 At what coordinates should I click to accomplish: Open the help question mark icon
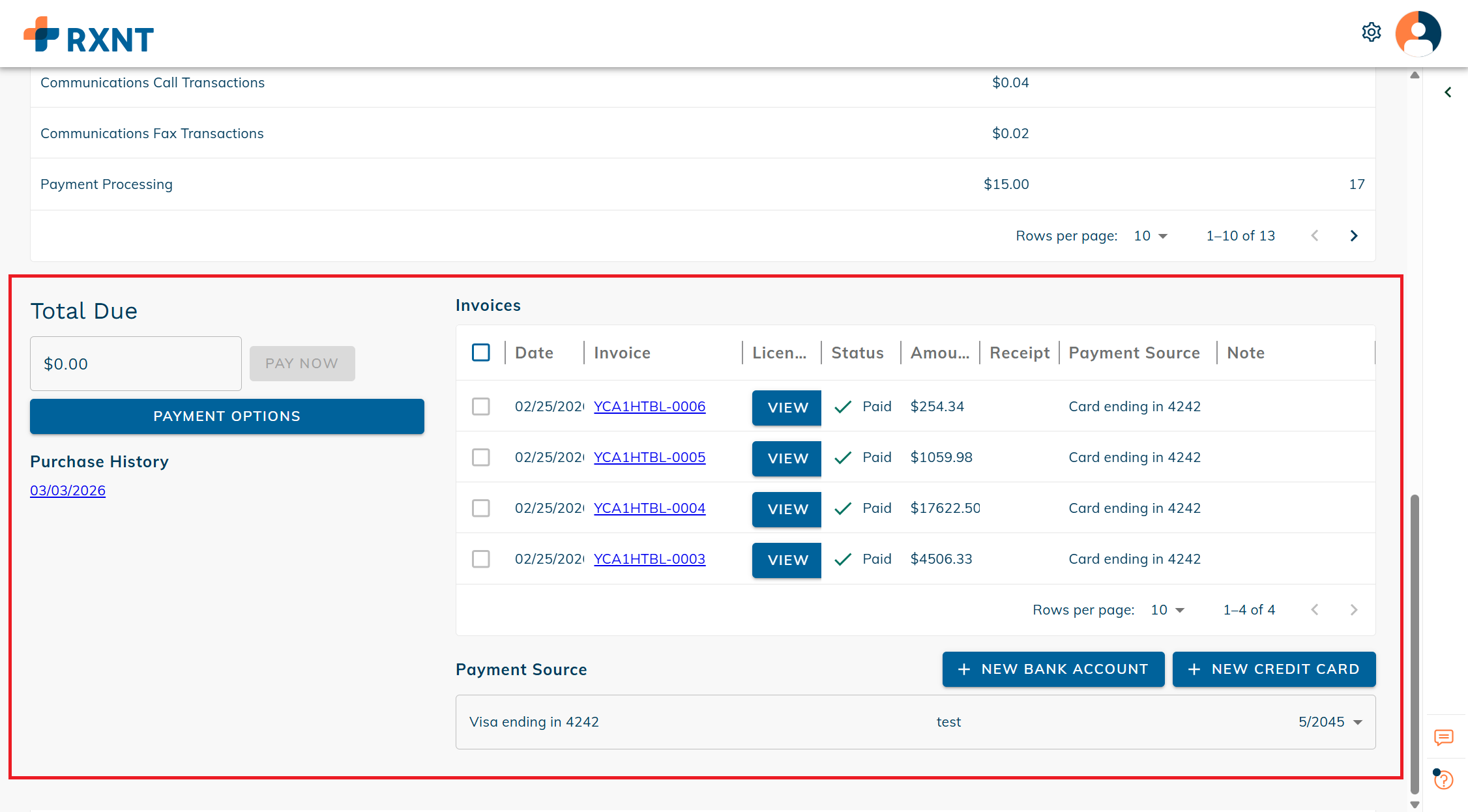(x=1443, y=779)
